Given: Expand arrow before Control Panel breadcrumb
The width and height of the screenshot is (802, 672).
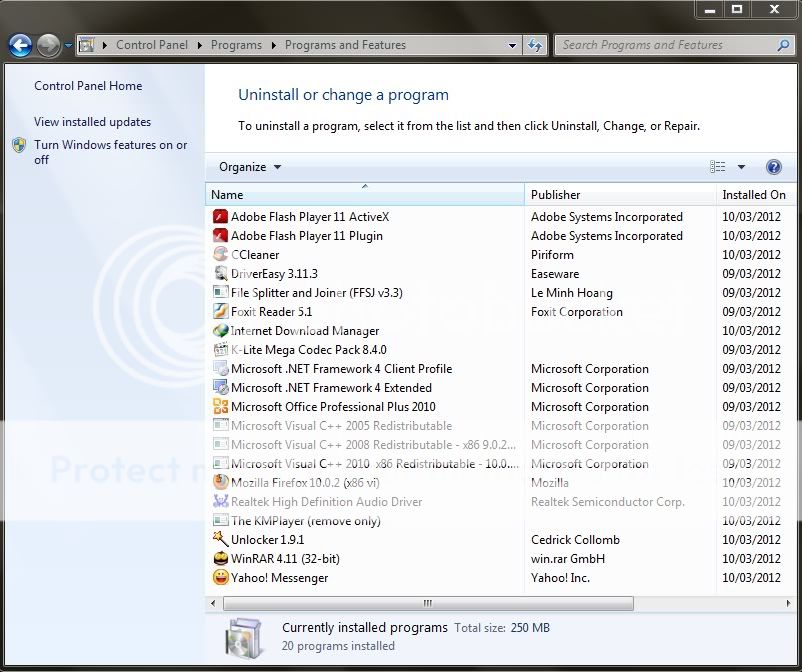Looking at the screenshot, I should (x=105, y=45).
